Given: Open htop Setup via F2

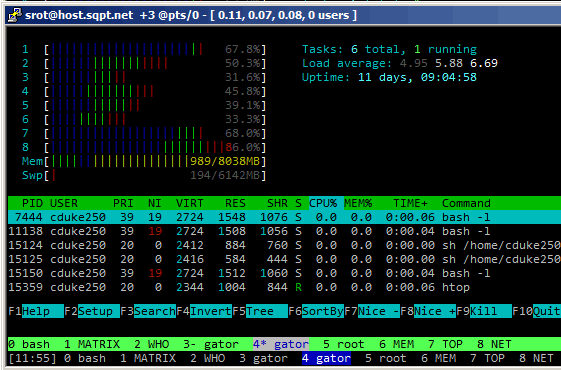Looking at the screenshot, I should [92, 311].
